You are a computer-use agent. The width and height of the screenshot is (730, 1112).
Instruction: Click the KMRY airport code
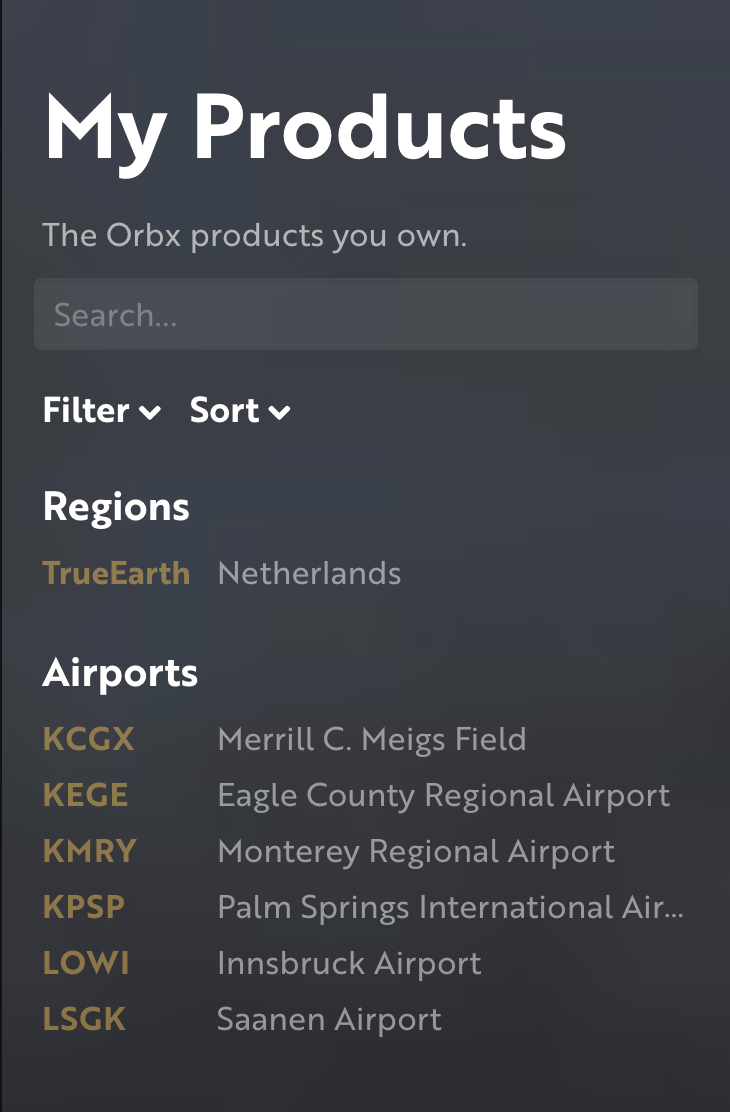tap(89, 852)
